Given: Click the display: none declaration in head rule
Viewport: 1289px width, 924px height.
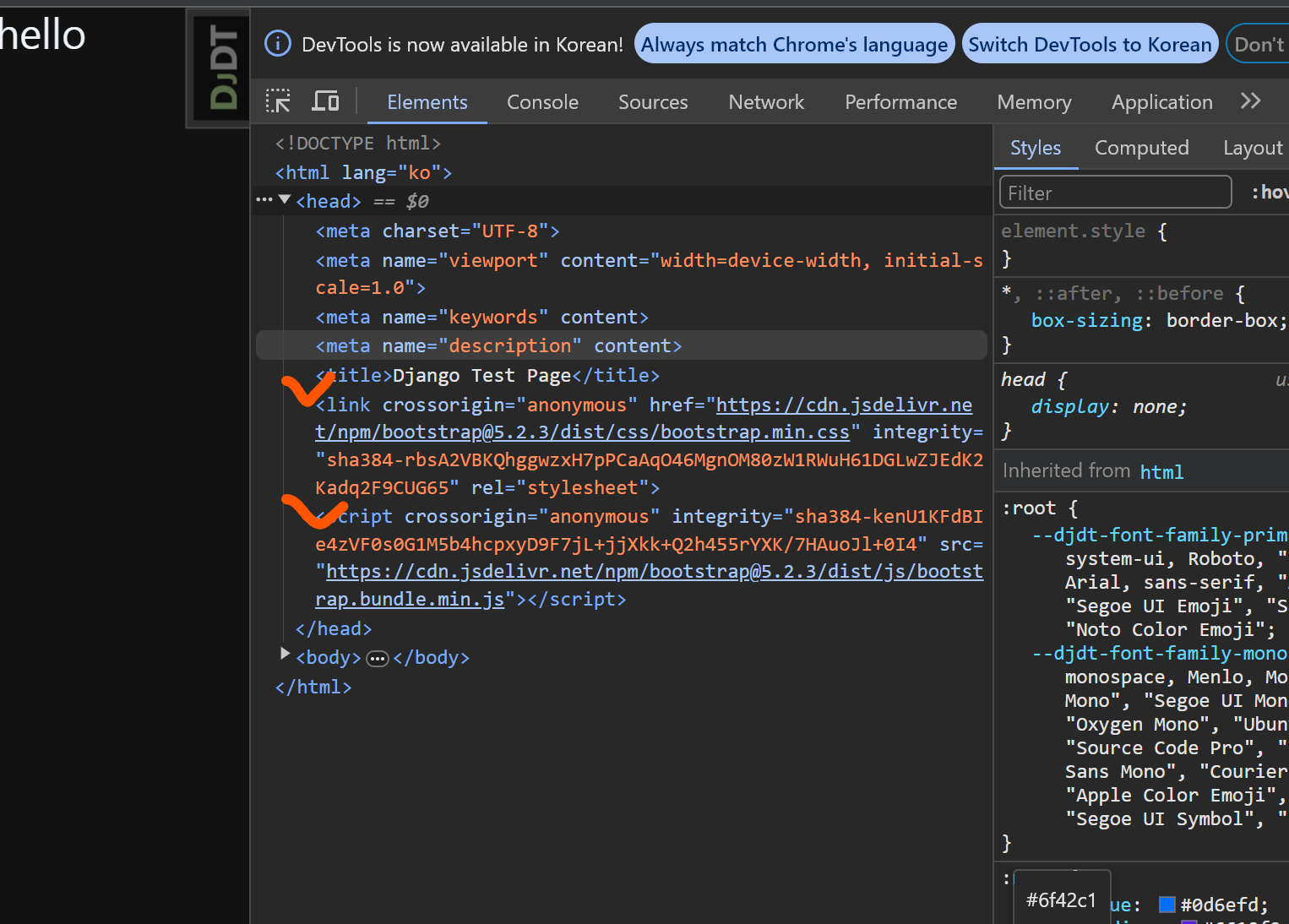Looking at the screenshot, I should (1108, 406).
